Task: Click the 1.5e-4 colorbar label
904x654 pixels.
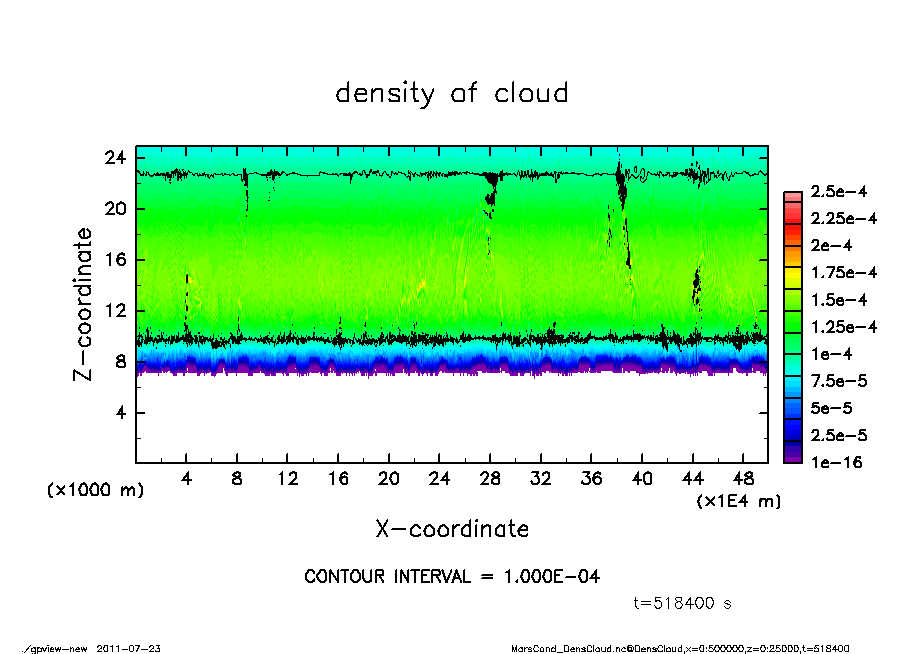Action: (x=838, y=300)
